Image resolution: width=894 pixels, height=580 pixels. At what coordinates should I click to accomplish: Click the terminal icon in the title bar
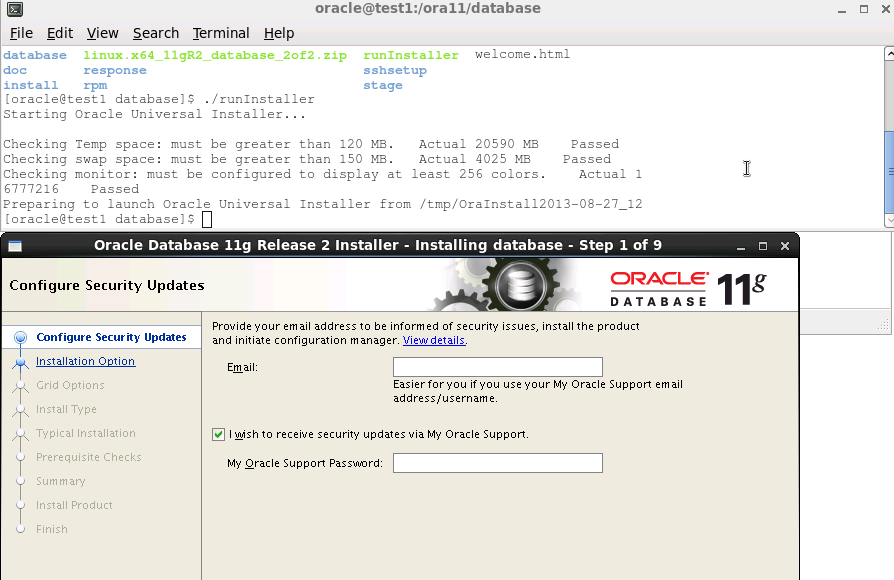[x=15, y=9]
